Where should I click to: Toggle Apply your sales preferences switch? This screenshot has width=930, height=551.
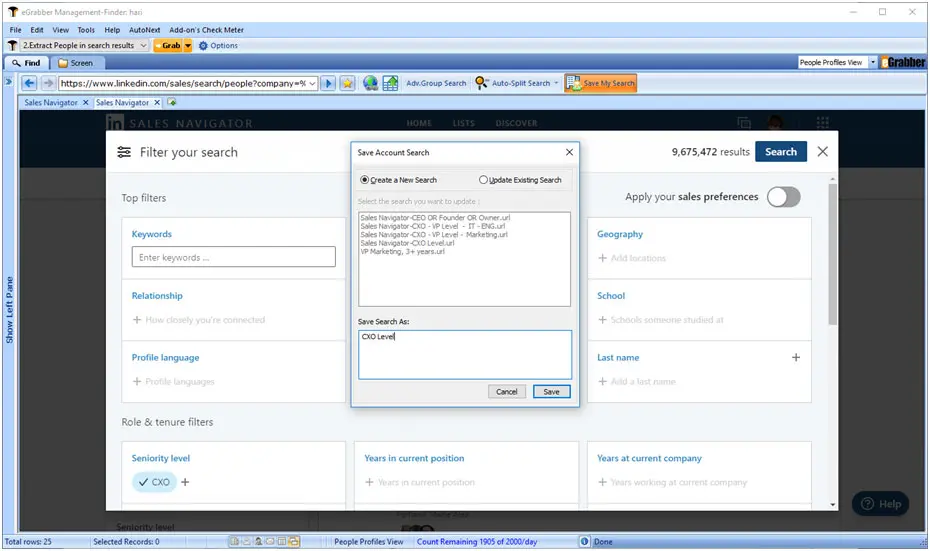784,197
